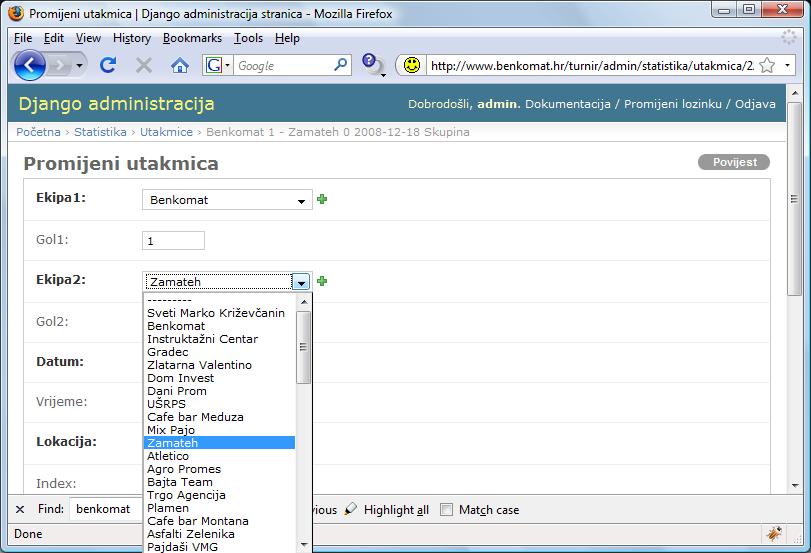The image size is (811, 553).
Task: Click the Gol1 input field
Action: pyautogui.click(x=173, y=241)
